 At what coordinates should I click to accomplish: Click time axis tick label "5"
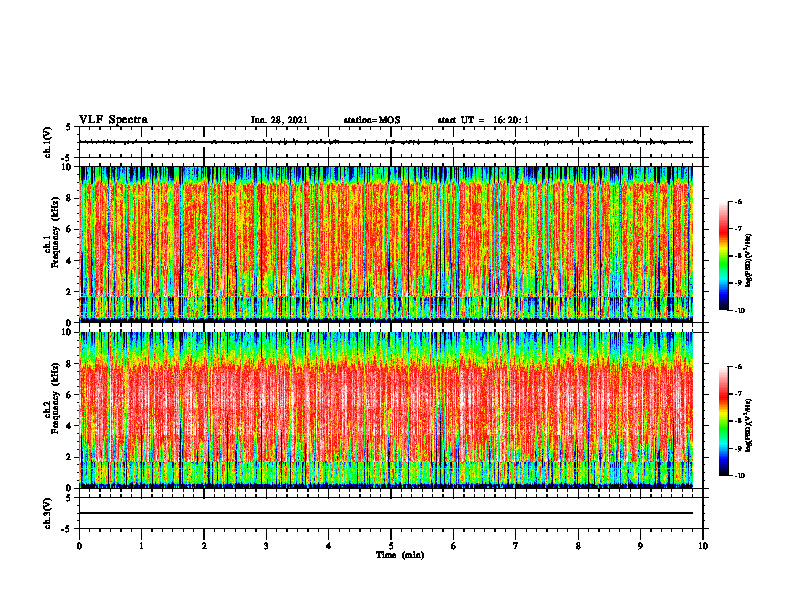pyautogui.click(x=391, y=546)
